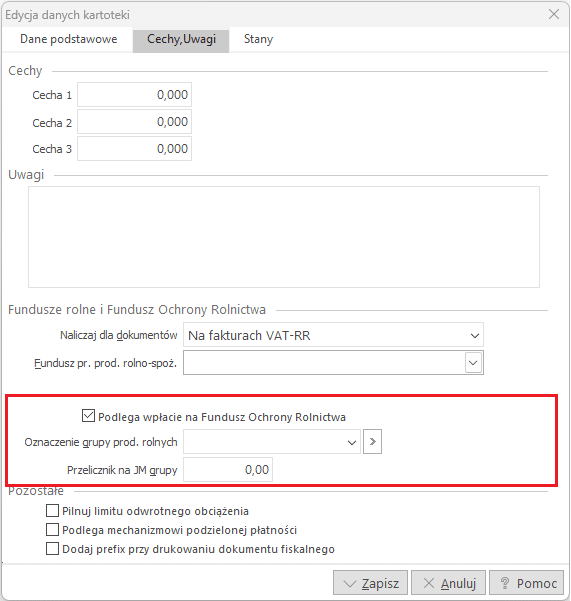Enable Pilnuj limitu odwrotnego obciążenia checkbox
Viewport: 571px width, 601px height.
52,511
